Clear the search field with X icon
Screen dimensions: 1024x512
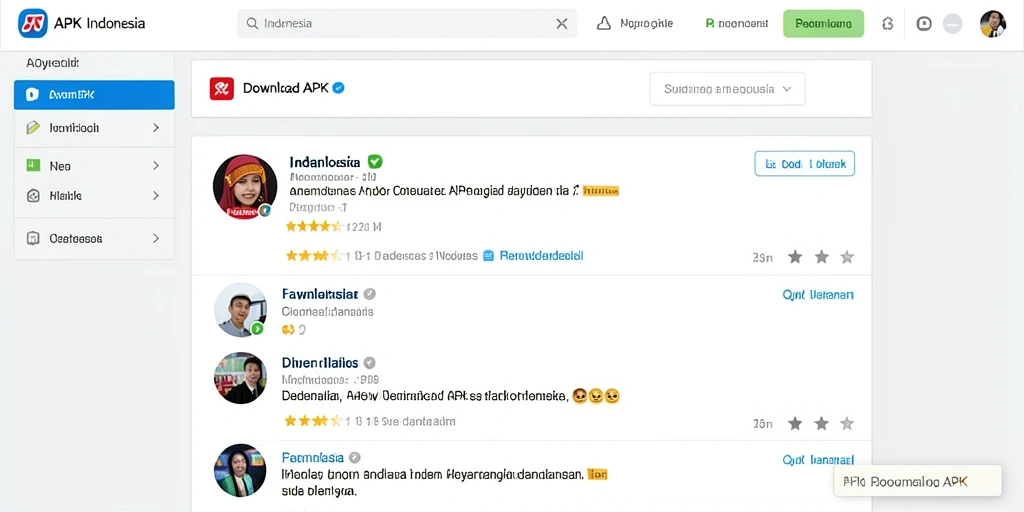coord(562,24)
